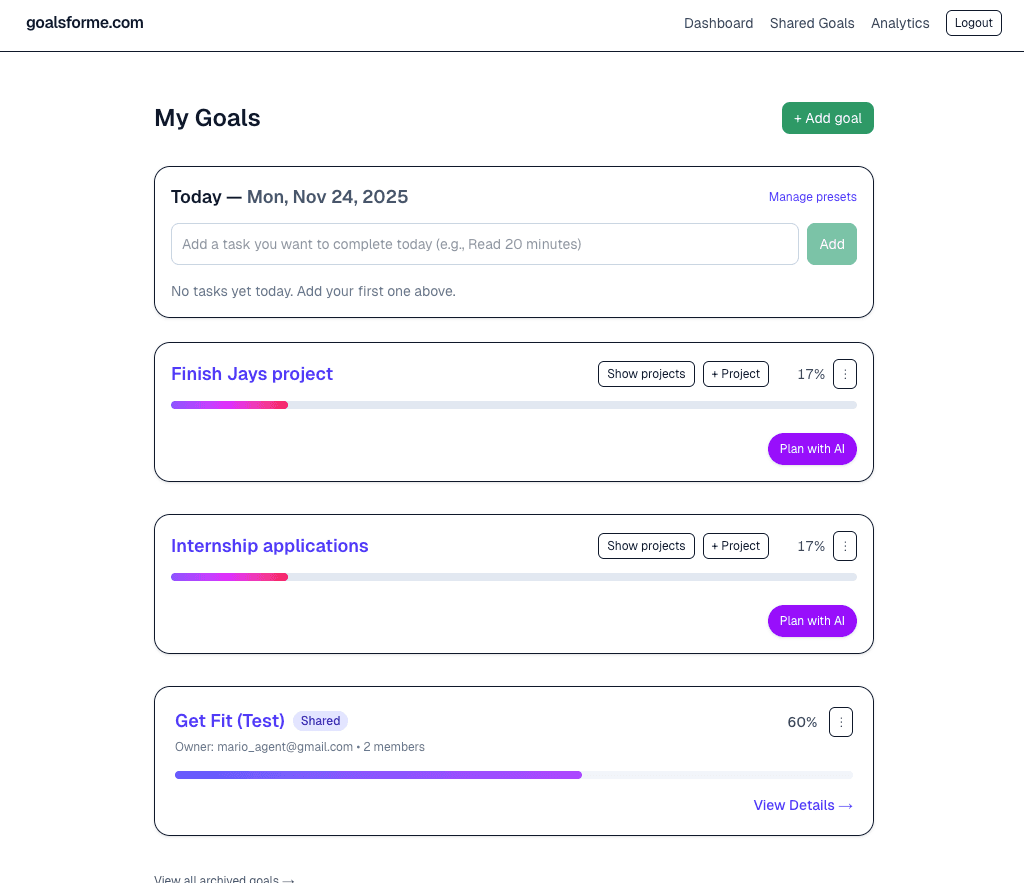Switch to the Analytics section

coord(899,23)
